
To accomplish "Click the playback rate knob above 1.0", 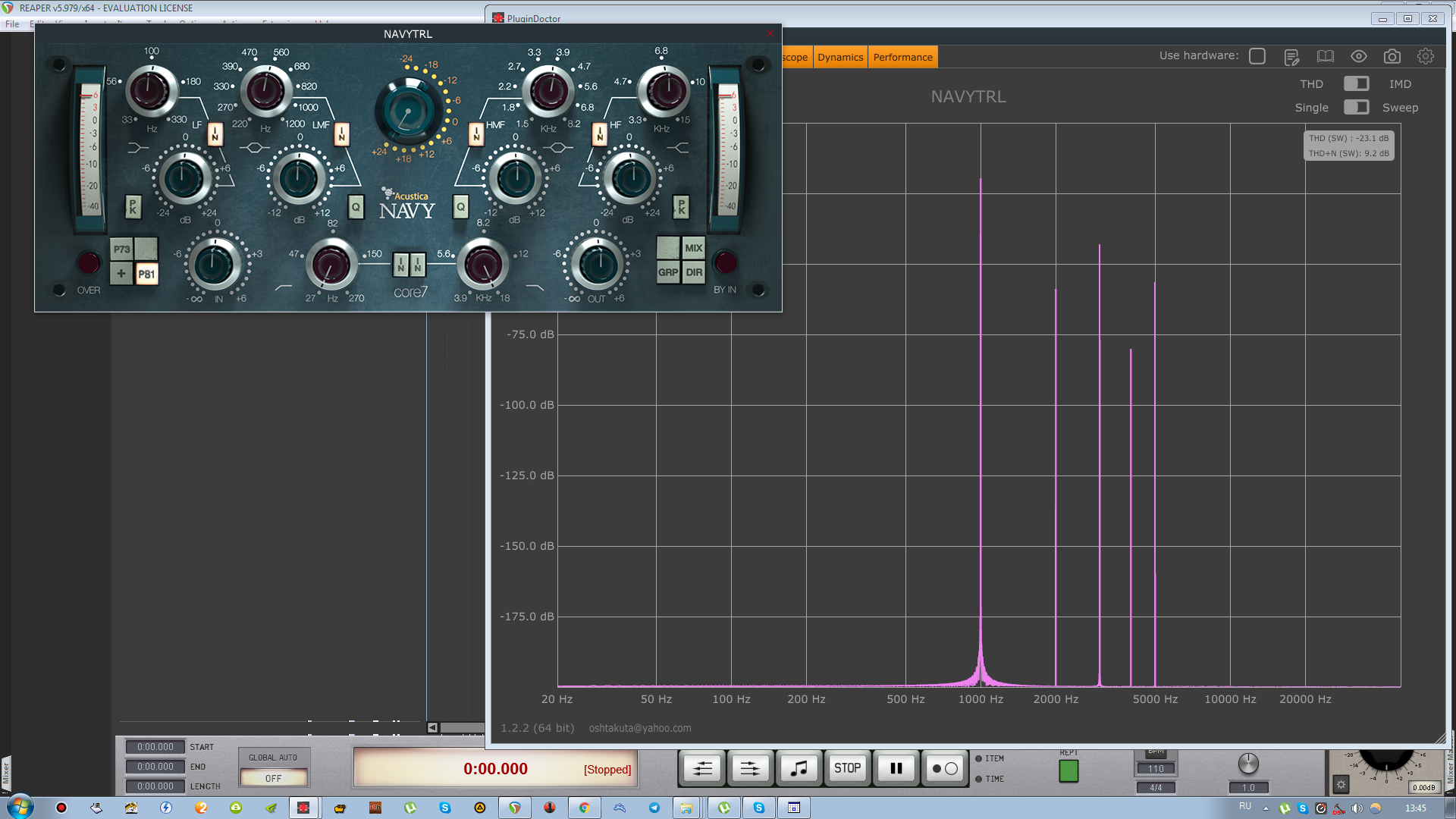I will pyautogui.click(x=1247, y=764).
